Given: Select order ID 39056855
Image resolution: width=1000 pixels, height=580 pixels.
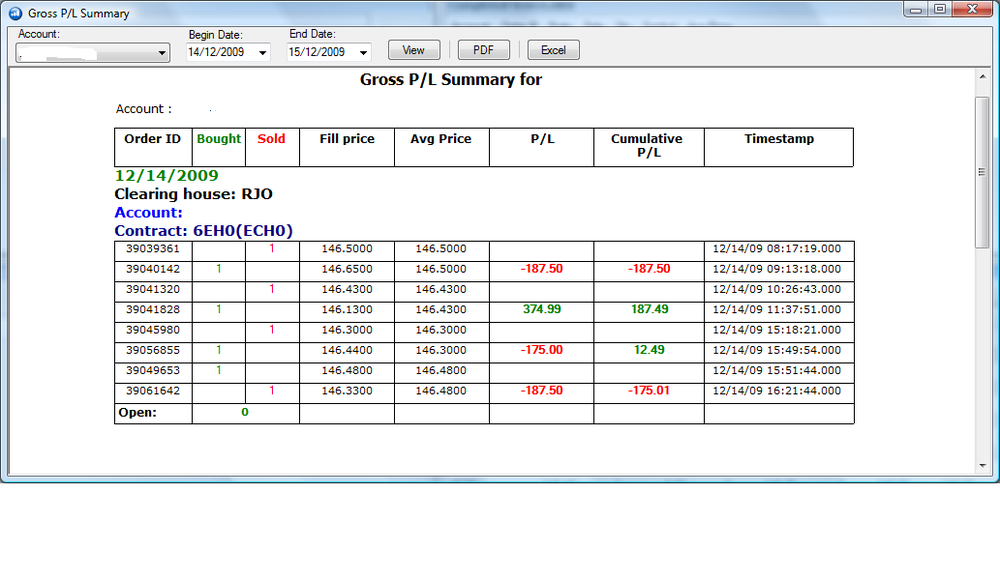Looking at the screenshot, I should pos(152,350).
